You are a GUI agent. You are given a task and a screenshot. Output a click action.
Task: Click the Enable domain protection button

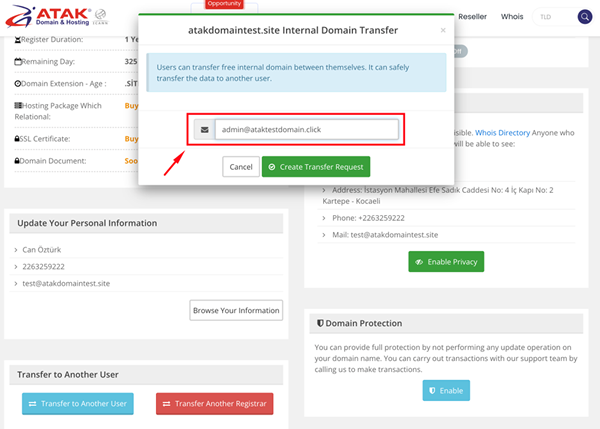(446, 391)
